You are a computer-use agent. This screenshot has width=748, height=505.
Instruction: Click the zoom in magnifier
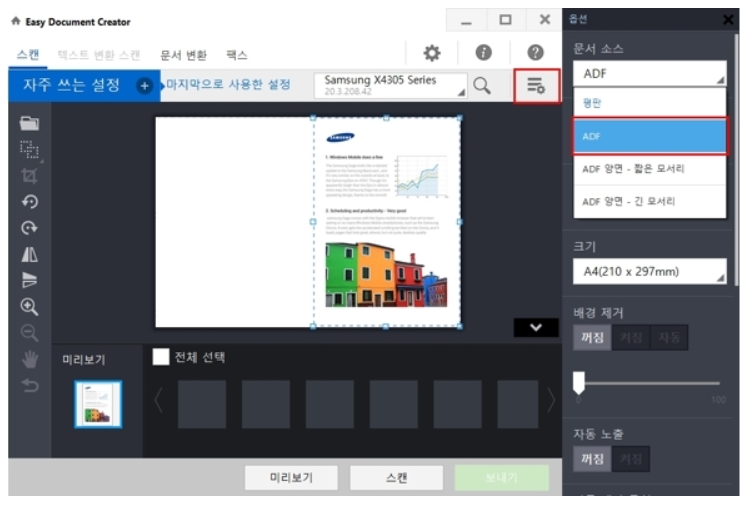click(x=30, y=307)
